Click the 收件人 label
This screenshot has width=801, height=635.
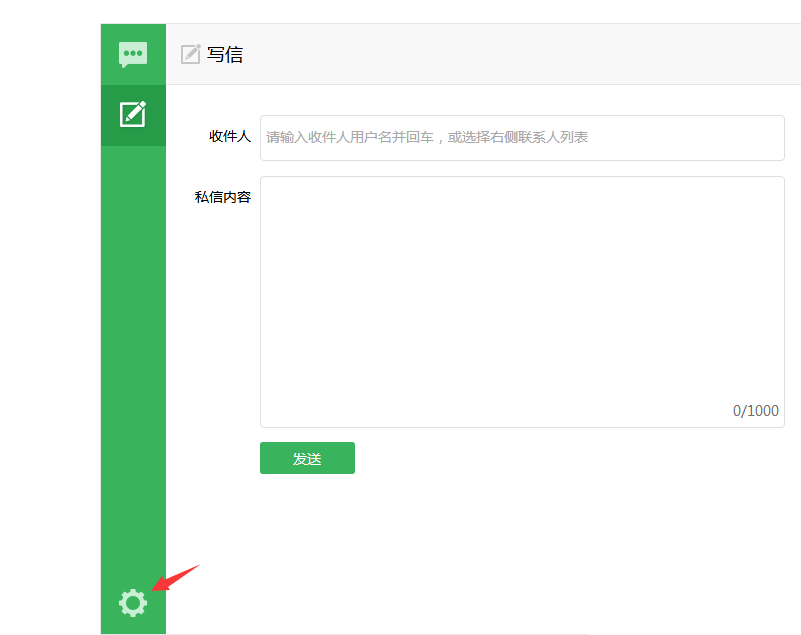tap(230, 136)
